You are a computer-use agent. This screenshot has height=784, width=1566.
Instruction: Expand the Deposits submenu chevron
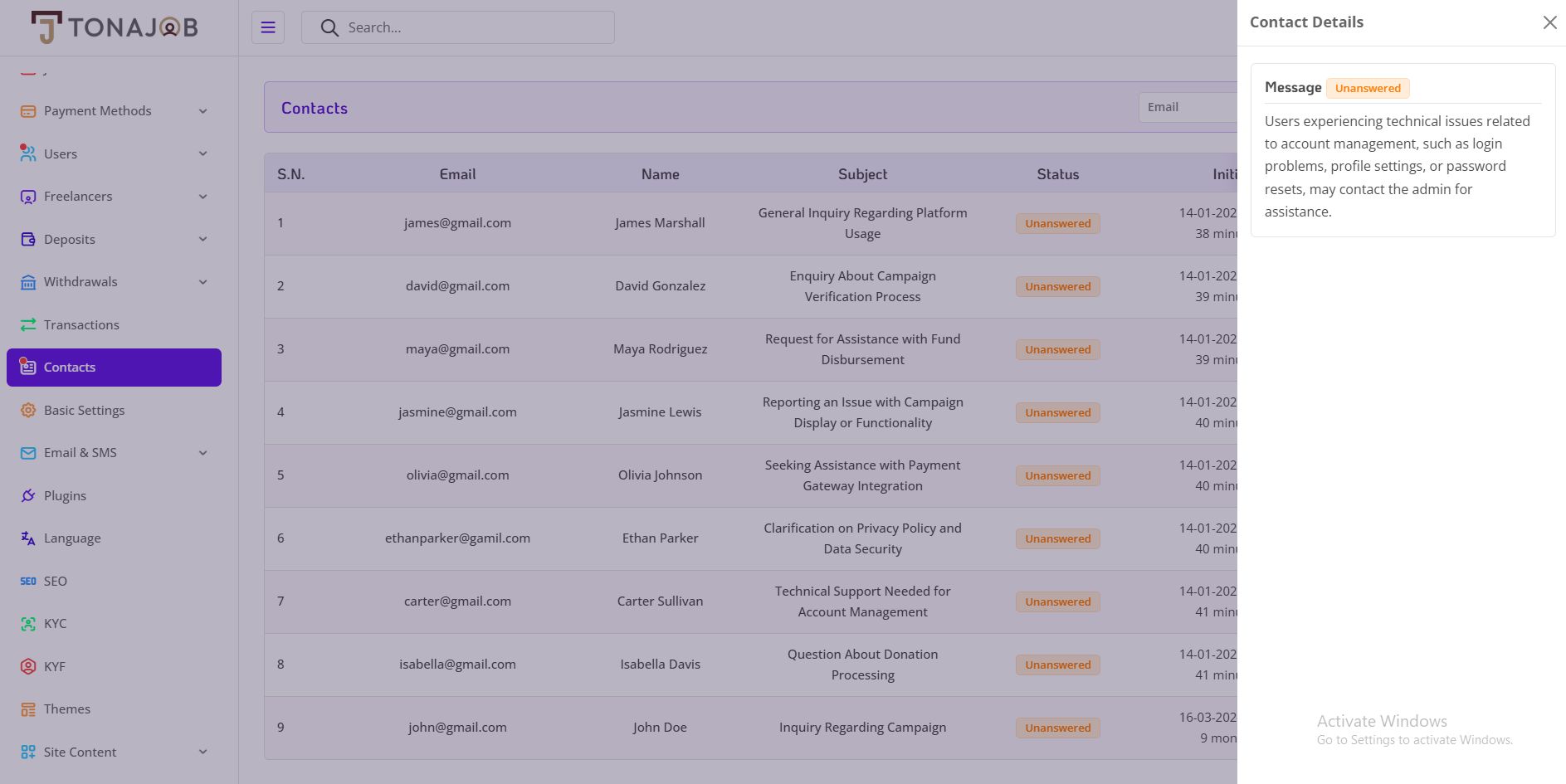pos(203,239)
